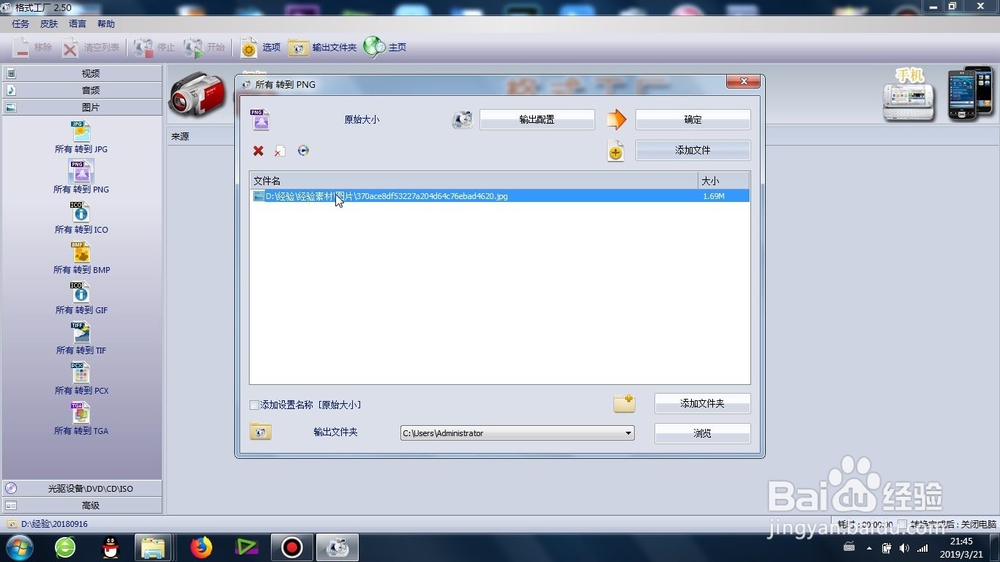
Task: Click the 来源 column header in main window
Action: click(180, 137)
